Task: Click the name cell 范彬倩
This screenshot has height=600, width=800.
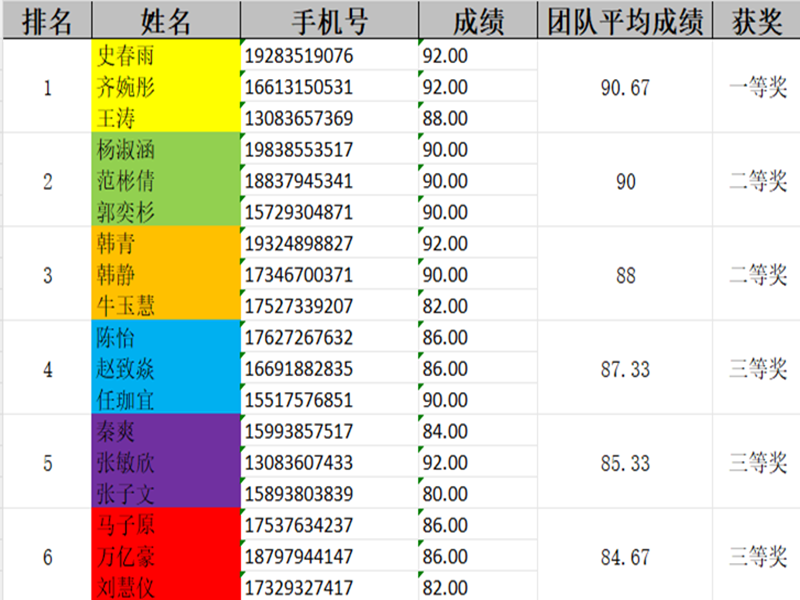Action: (166, 180)
